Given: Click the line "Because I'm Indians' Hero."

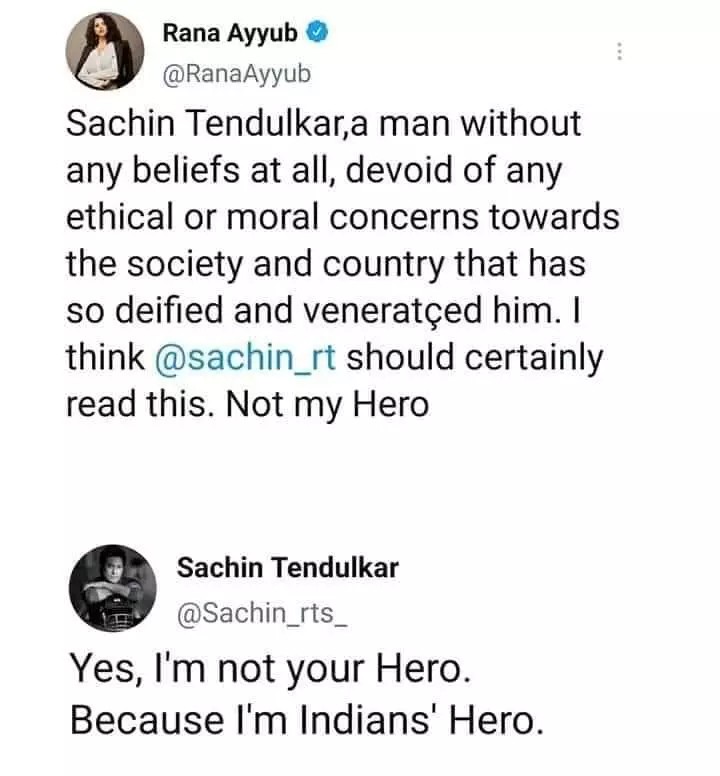Looking at the screenshot, I should tap(306, 718).
